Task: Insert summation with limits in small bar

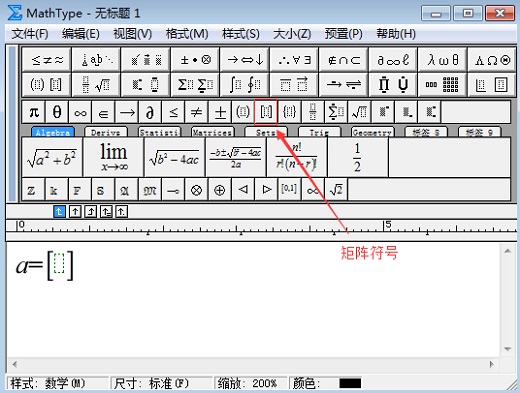Action: click(335, 112)
